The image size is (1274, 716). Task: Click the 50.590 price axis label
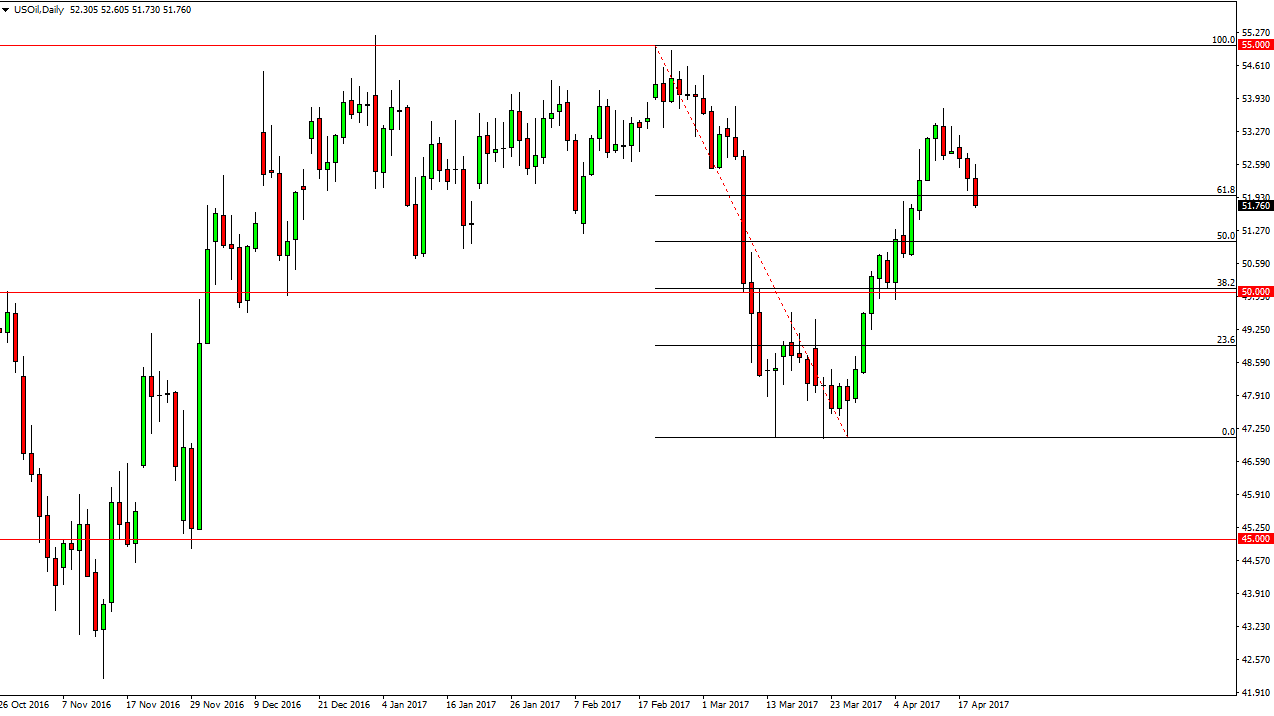pyautogui.click(x=1256, y=264)
